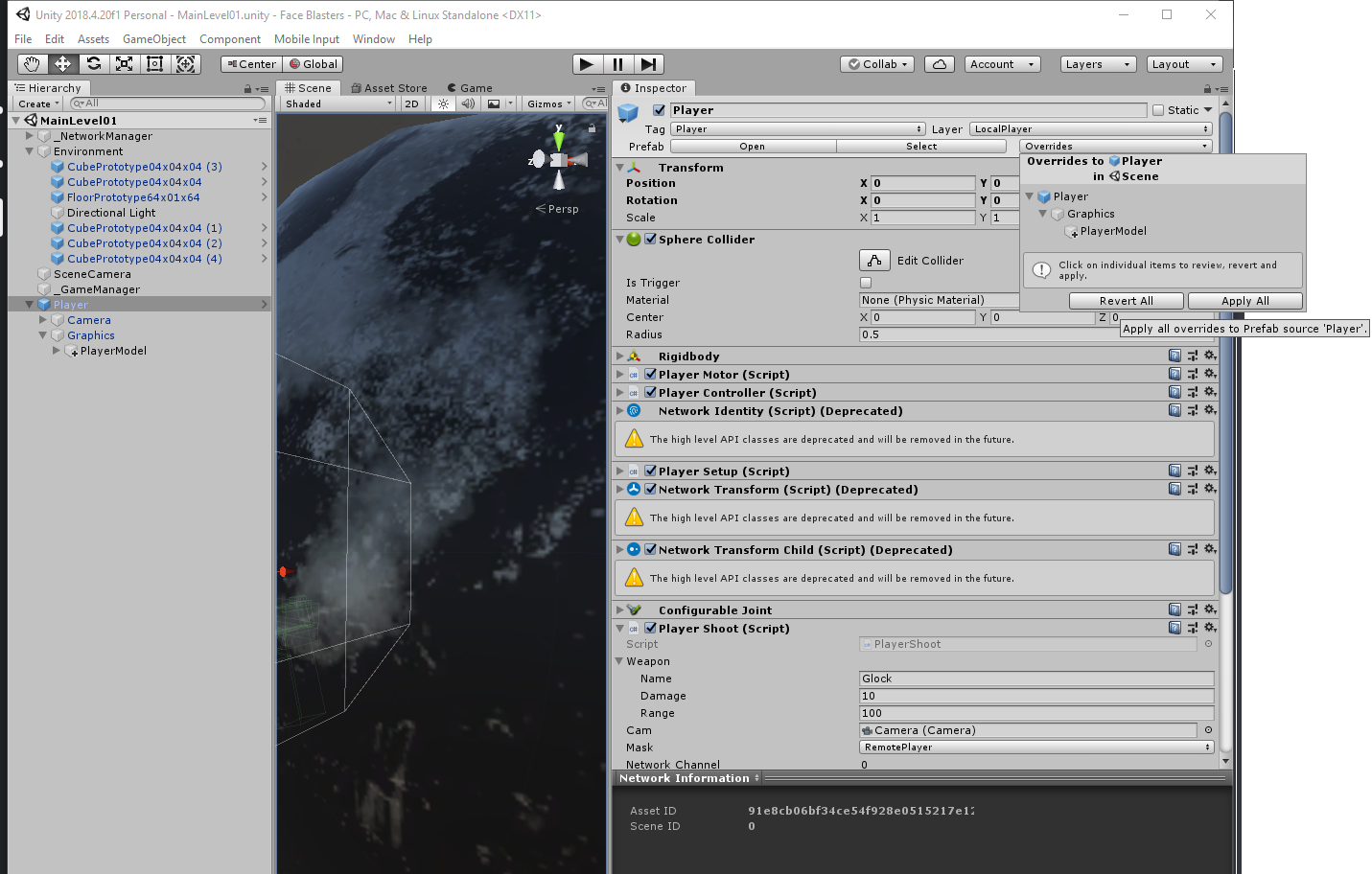Open the Mobile Input menu

pyautogui.click(x=307, y=39)
